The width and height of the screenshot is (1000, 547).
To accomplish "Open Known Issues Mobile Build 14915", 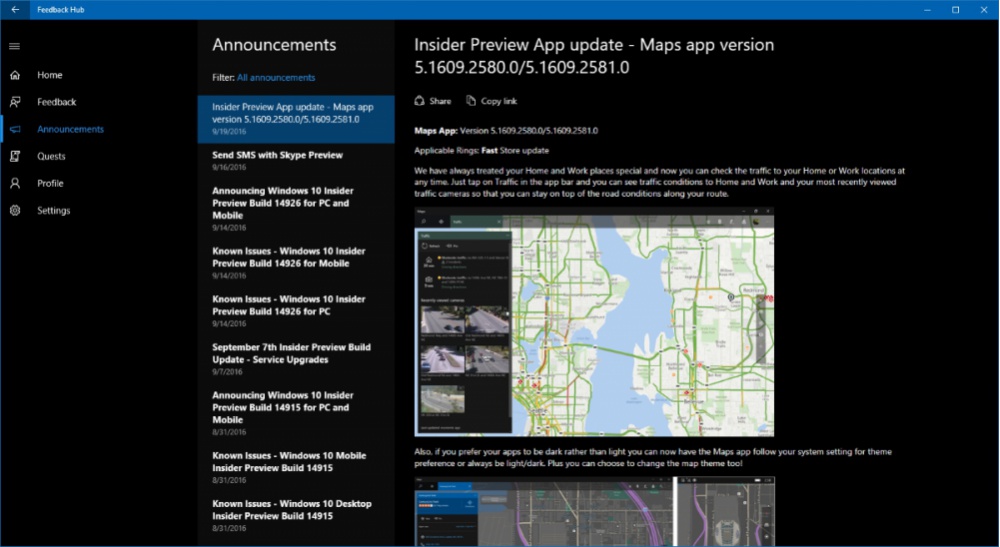I will [296, 467].
